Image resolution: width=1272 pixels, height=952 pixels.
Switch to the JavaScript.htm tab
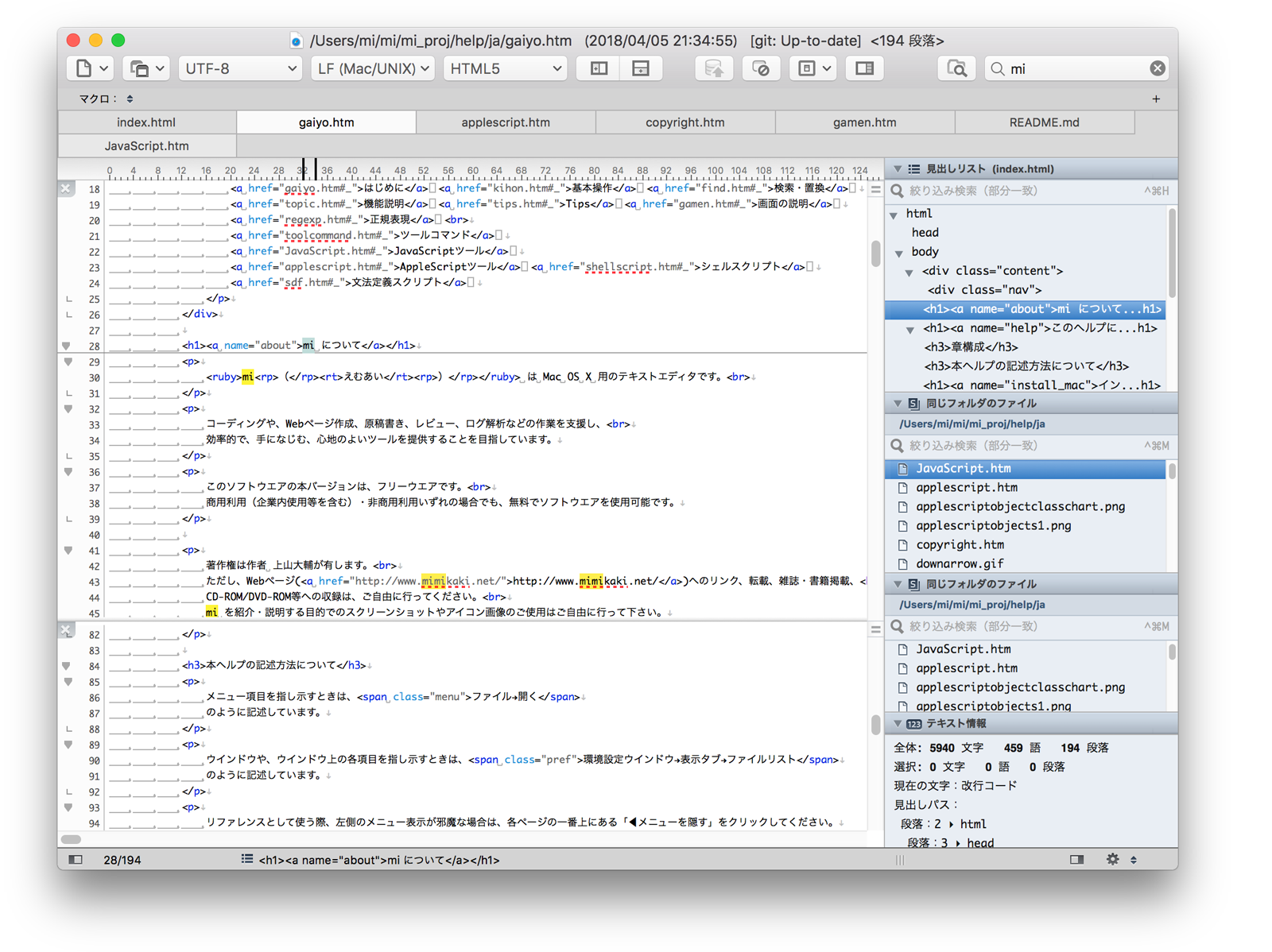point(147,146)
